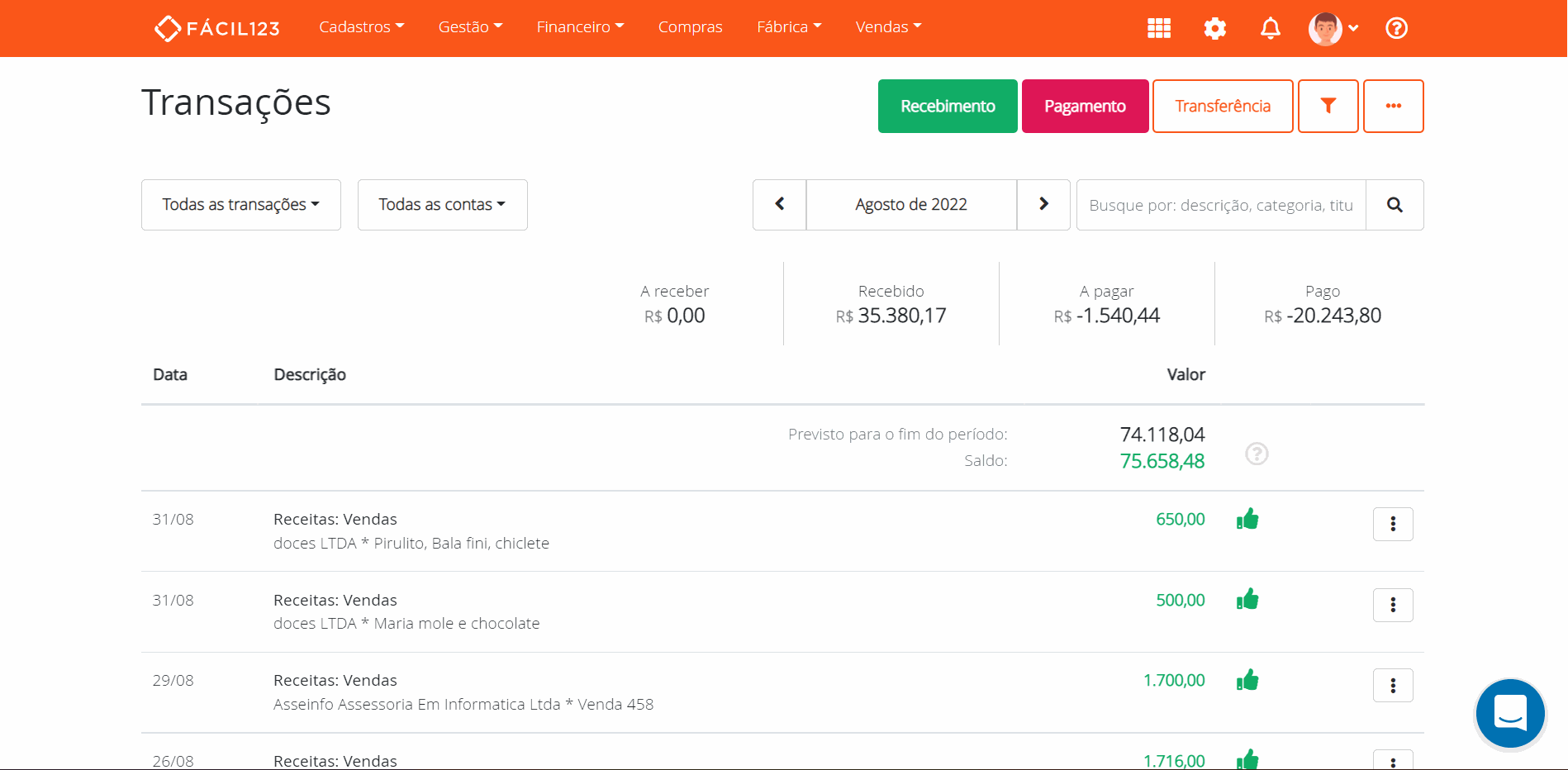Open settings gear in header
This screenshot has width=1568, height=770.
point(1214,28)
